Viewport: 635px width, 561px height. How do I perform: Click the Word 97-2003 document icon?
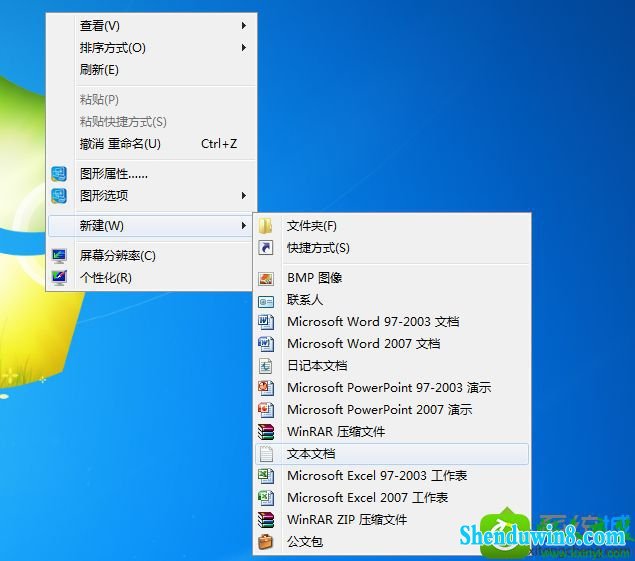tap(266, 322)
